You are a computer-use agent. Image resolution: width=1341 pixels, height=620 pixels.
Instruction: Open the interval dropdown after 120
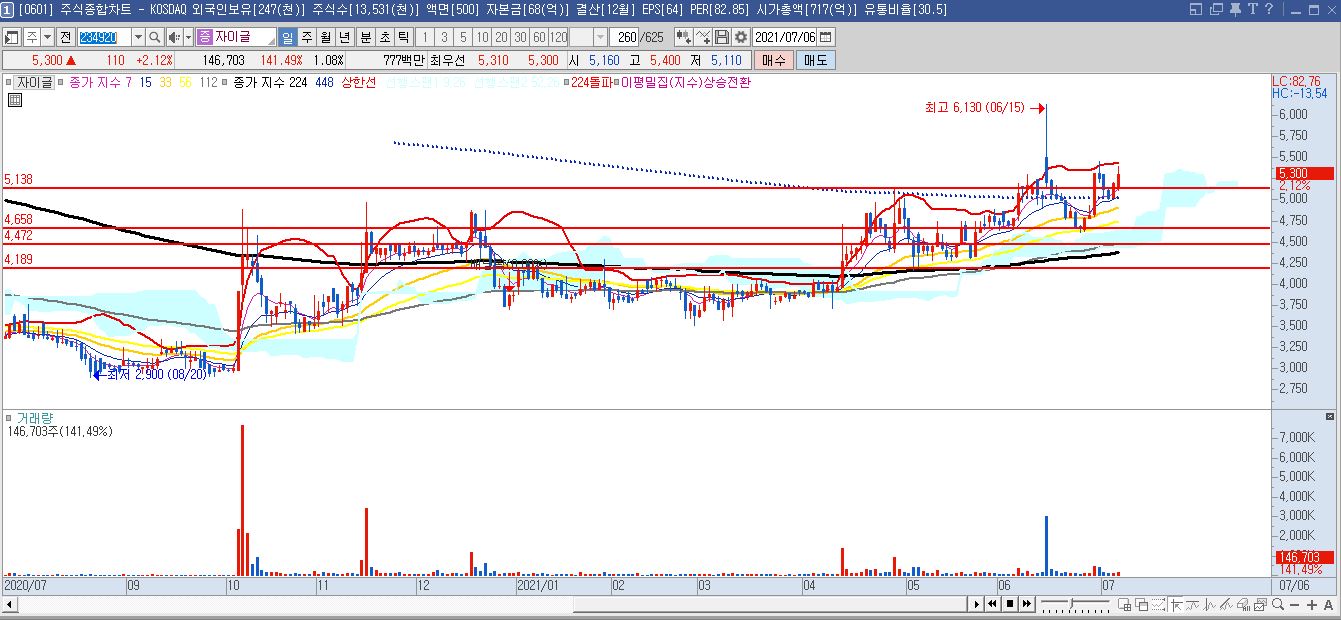(600, 37)
